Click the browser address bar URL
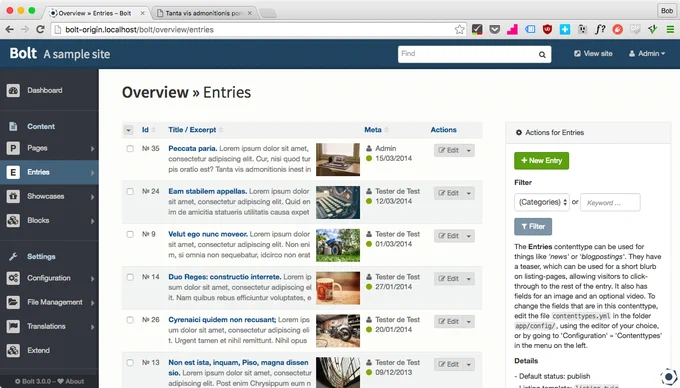Screen dimensions: 680x388 (139, 29)
